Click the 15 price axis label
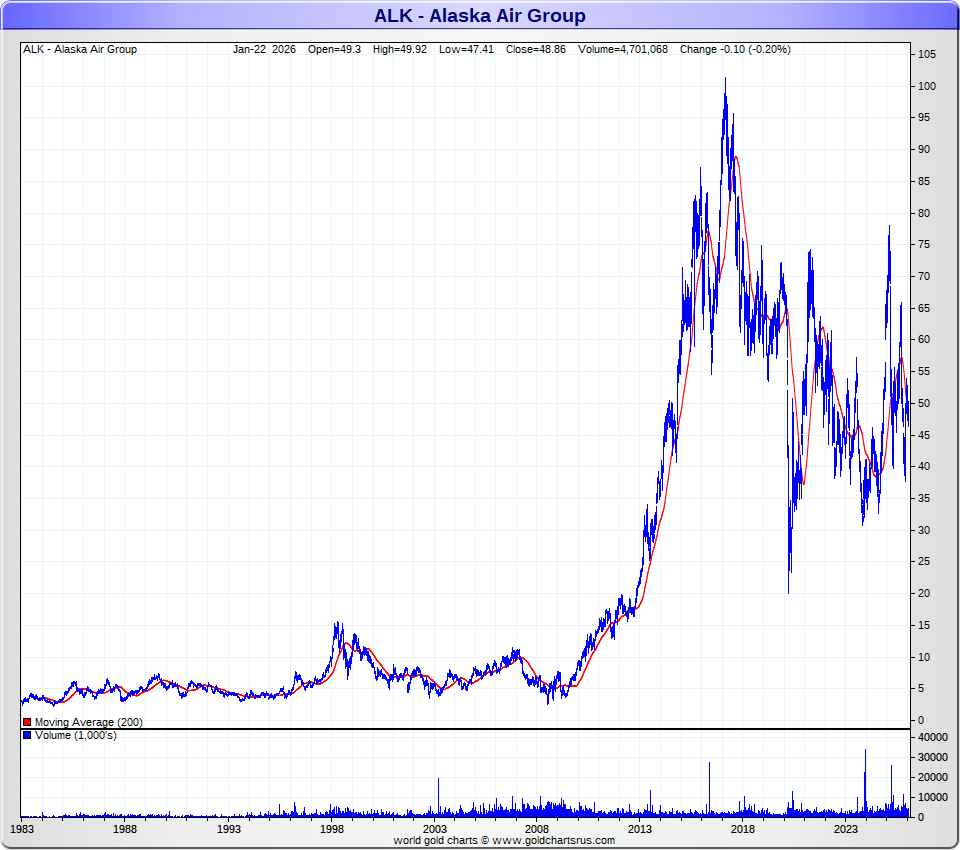Screen dimensions: 960x850 [x=924, y=625]
